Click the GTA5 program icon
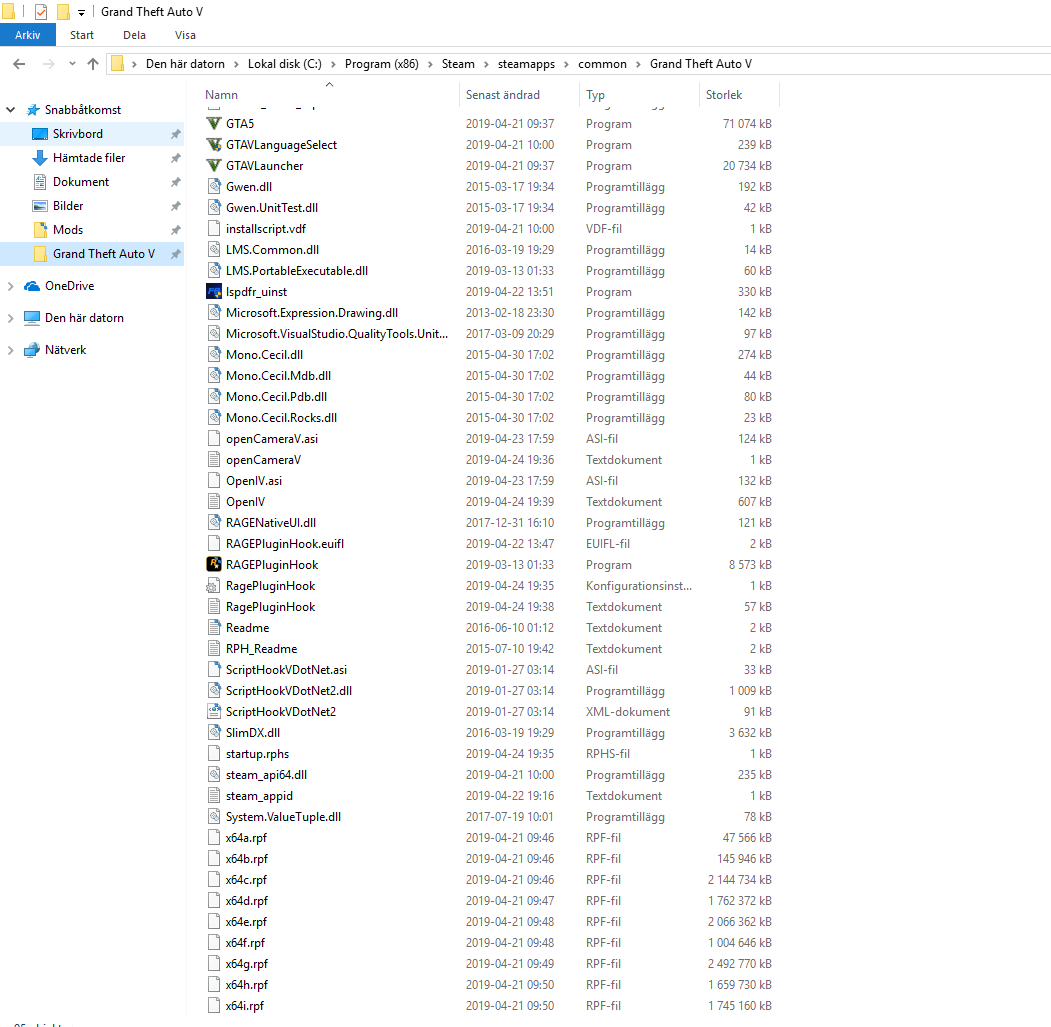 point(214,123)
